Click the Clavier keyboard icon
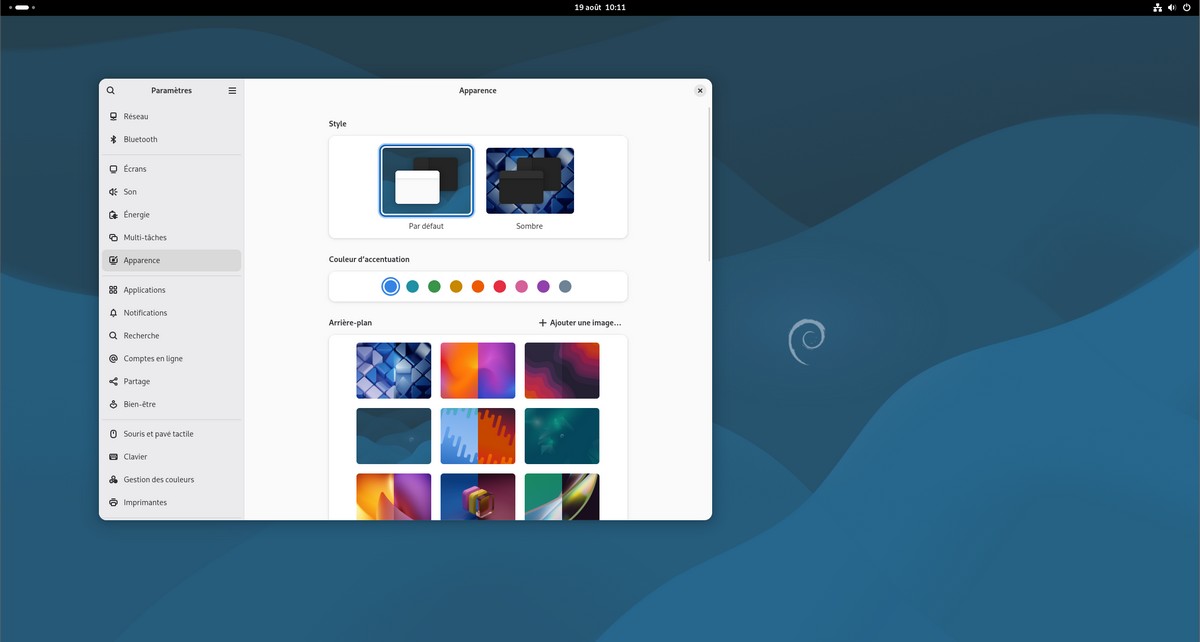The image size is (1200, 642). pos(113,456)
